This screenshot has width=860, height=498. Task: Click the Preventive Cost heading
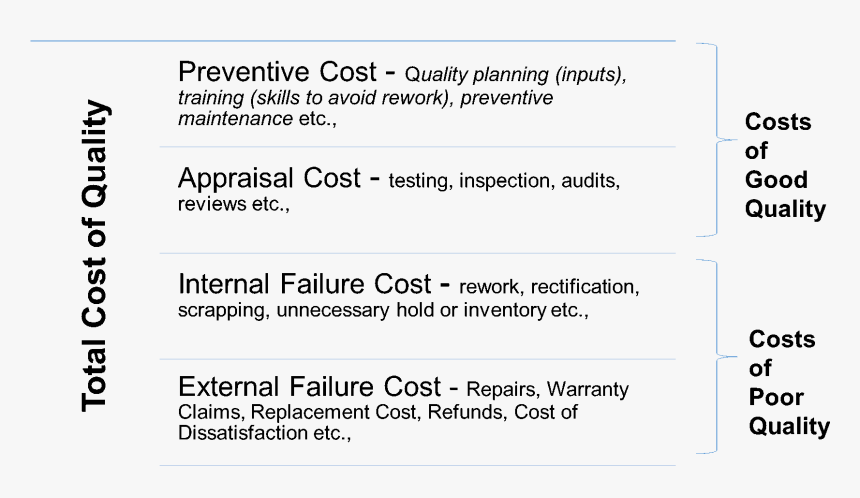point(278,71)
